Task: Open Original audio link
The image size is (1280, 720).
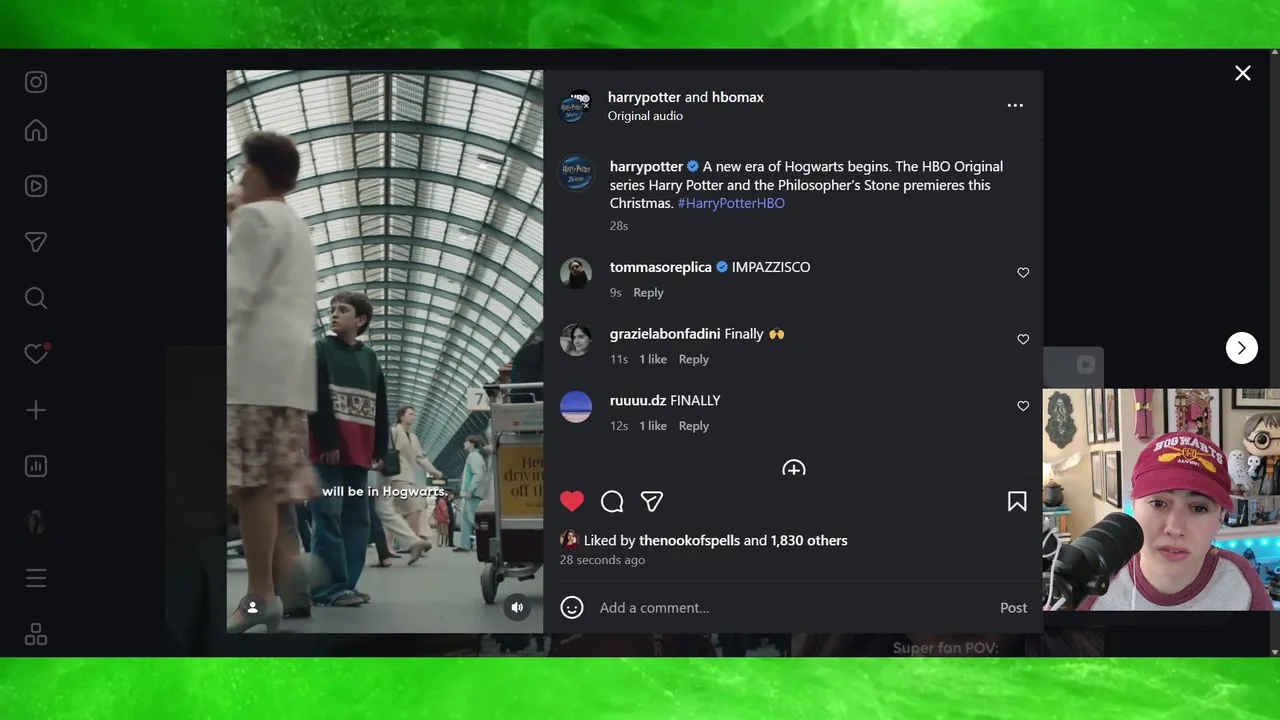Action: 645,116
